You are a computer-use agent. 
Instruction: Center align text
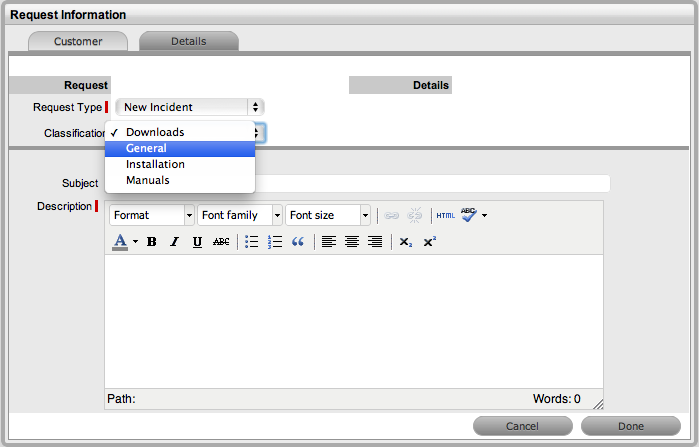(x=352, y=242)
